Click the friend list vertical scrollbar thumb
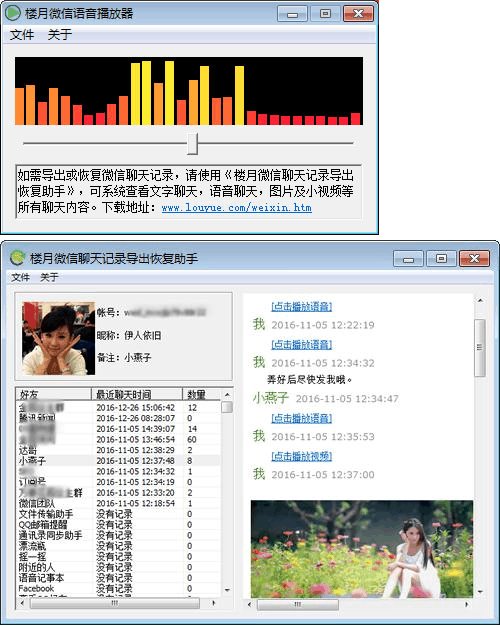Screen dimensions: 500x630 point(227,407)
